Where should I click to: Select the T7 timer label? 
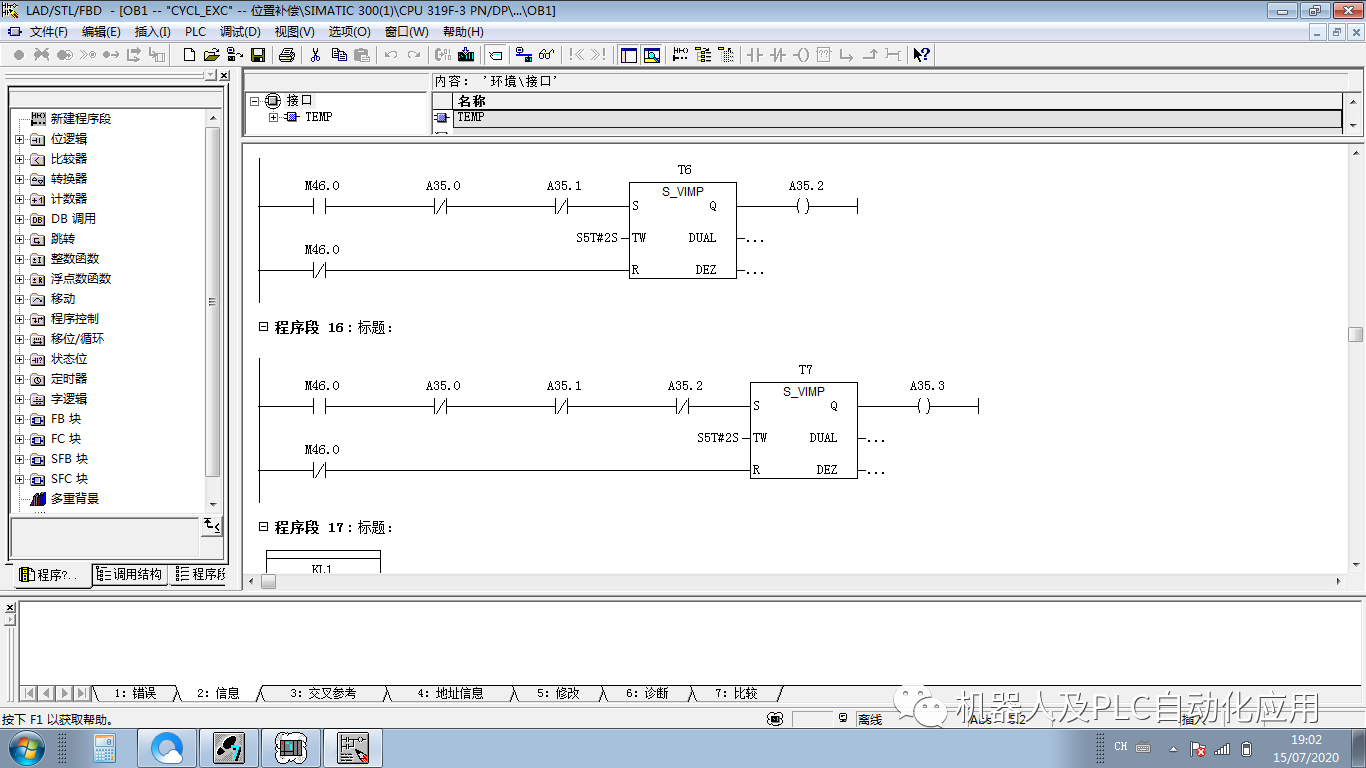[805, 370]
